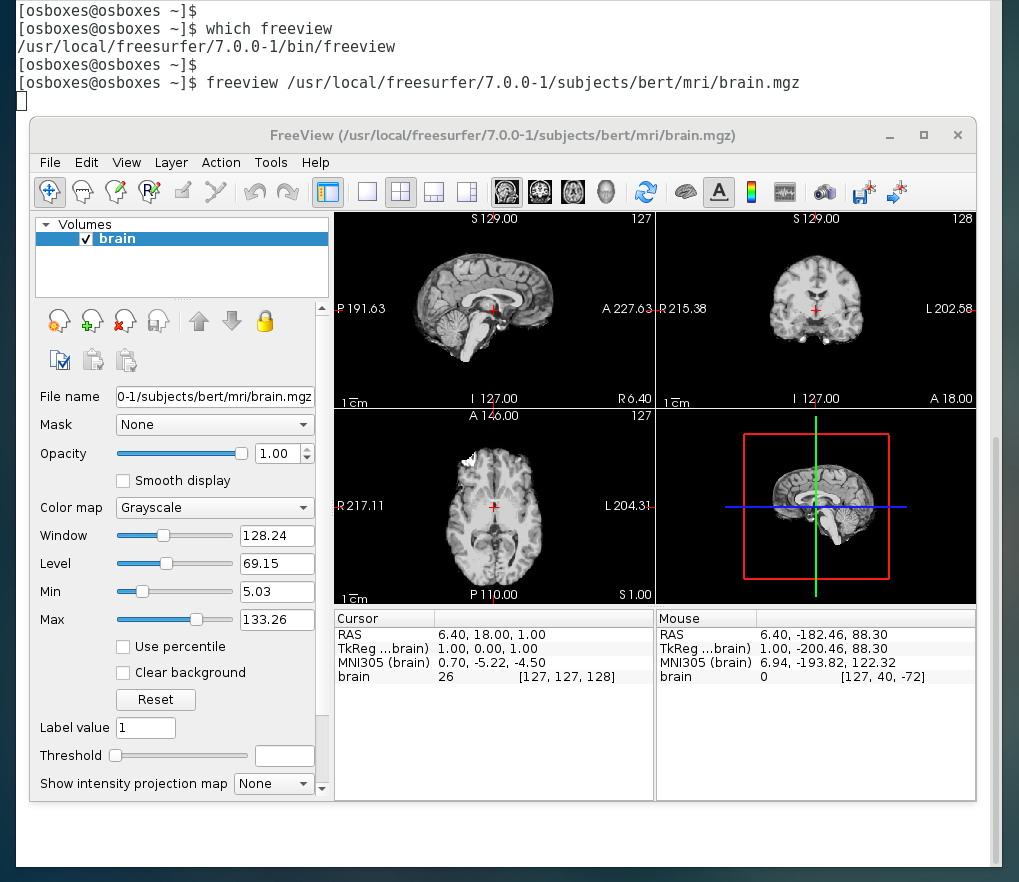Open the Tools menu
Viewport: 1019px width, 882px height.
271,162
